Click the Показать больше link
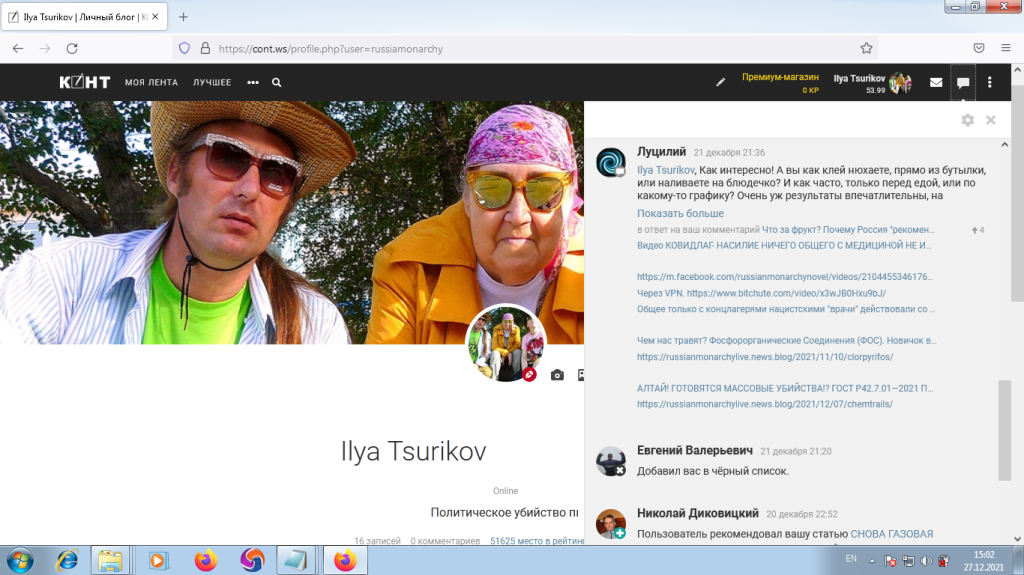Viewport: 1024px width, 575px height. coord(680,214)
